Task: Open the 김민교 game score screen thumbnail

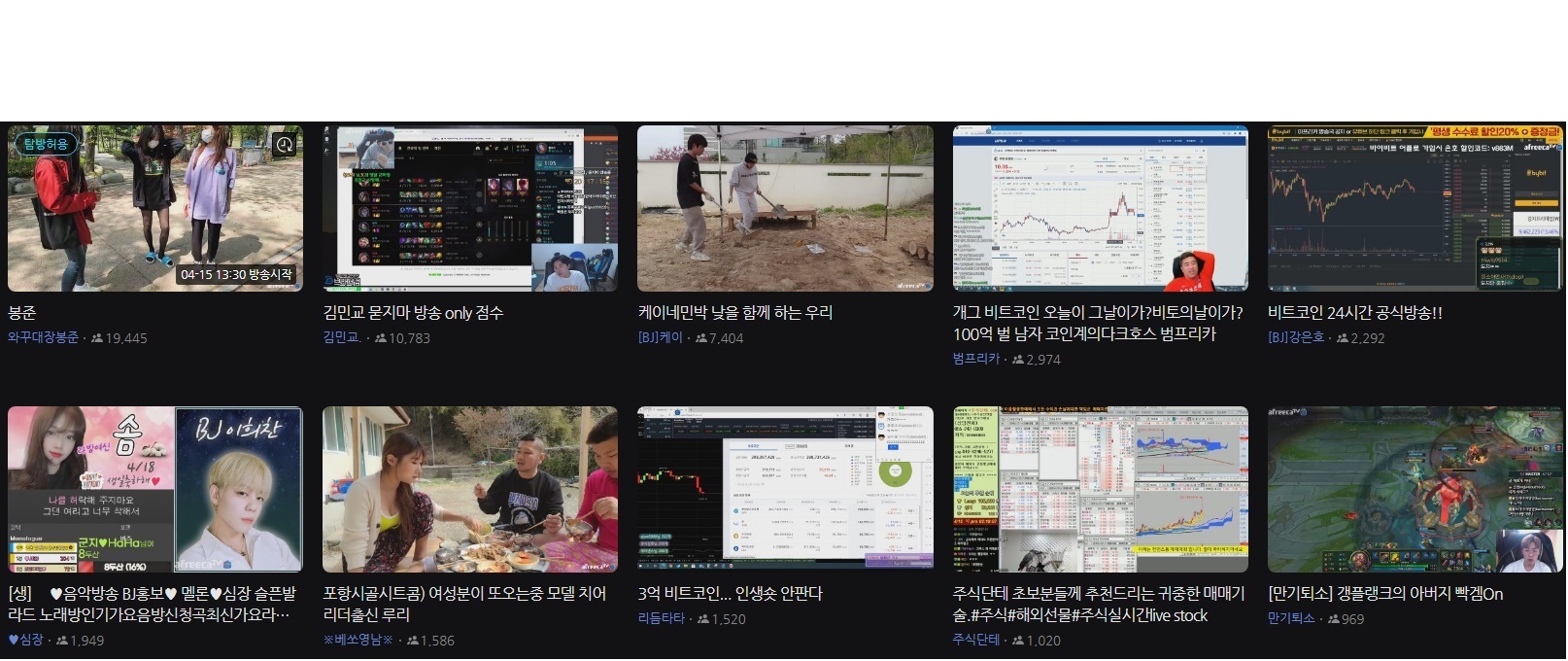Action: pyautogui.click(x=470, y=208)
